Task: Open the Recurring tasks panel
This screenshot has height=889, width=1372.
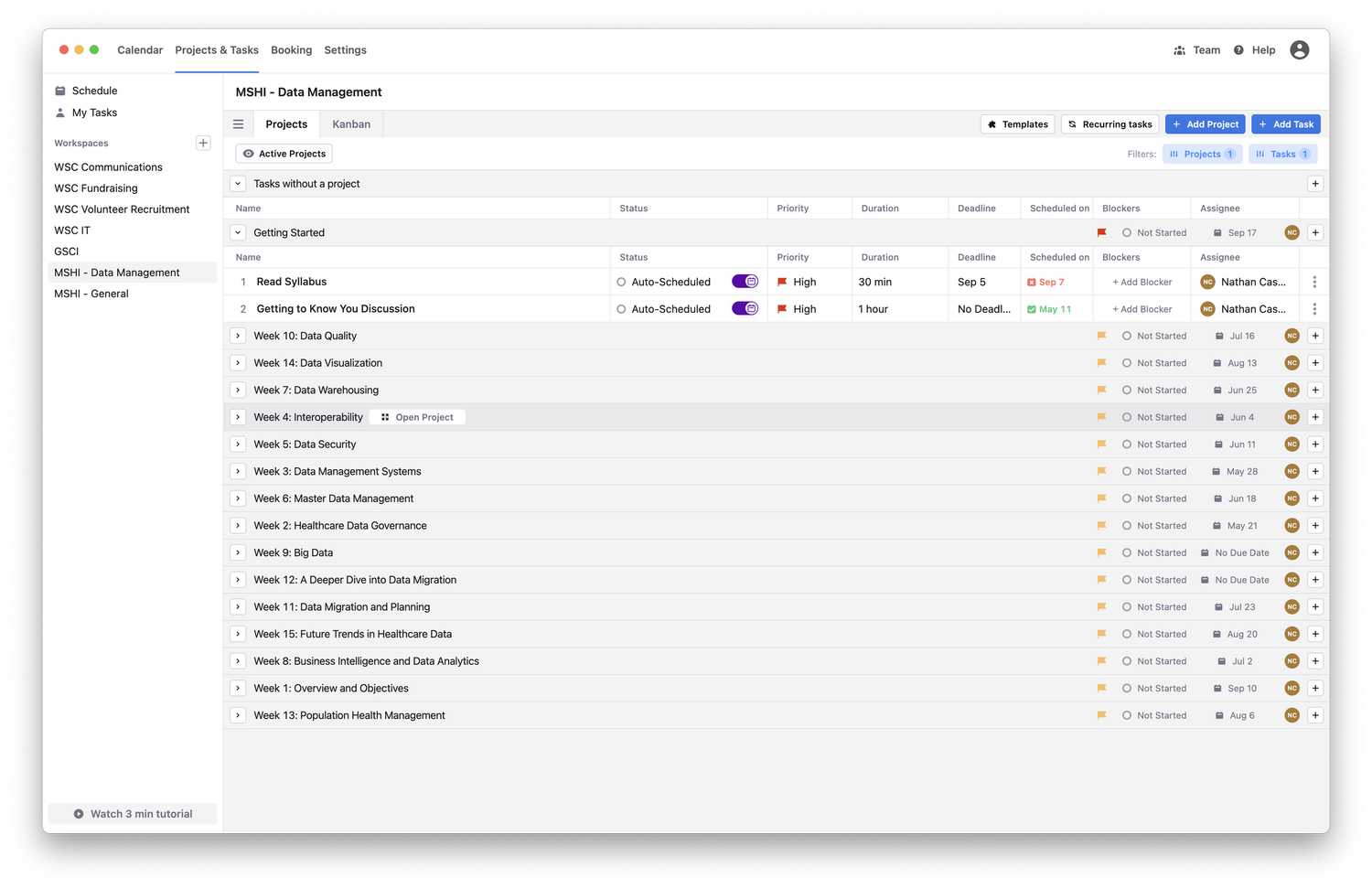Action: pyautogui.click(x=1109, y=123)
